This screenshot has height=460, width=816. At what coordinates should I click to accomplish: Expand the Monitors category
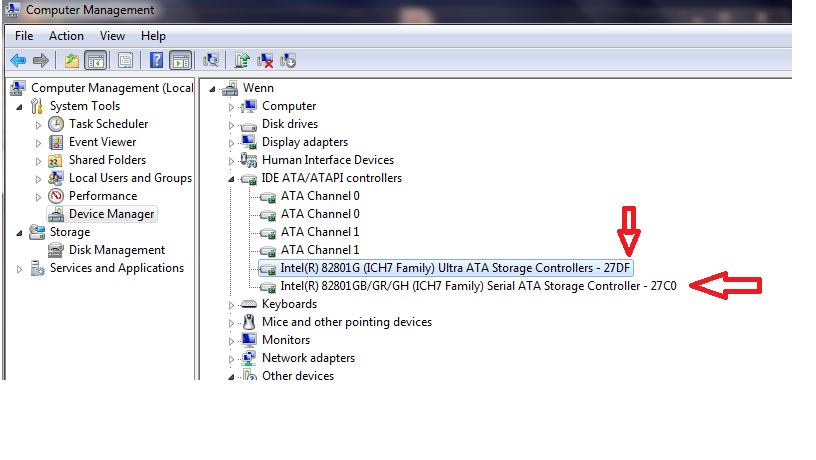click(x=231, y=341)
